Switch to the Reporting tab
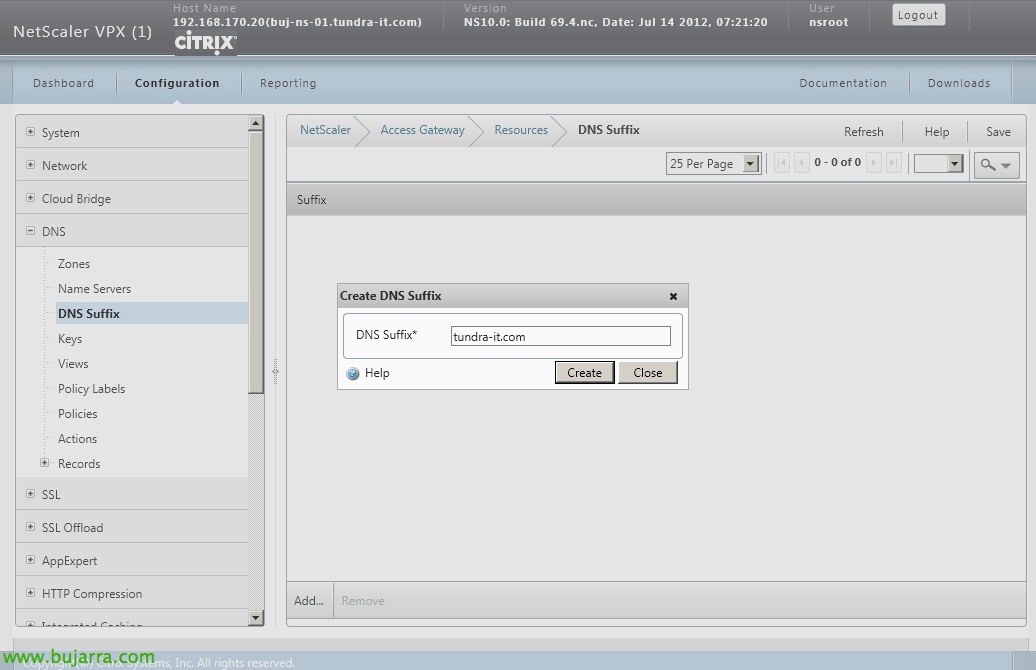Screen dimensions: 1036x670 pyautogui.click(x=288, y=83)
